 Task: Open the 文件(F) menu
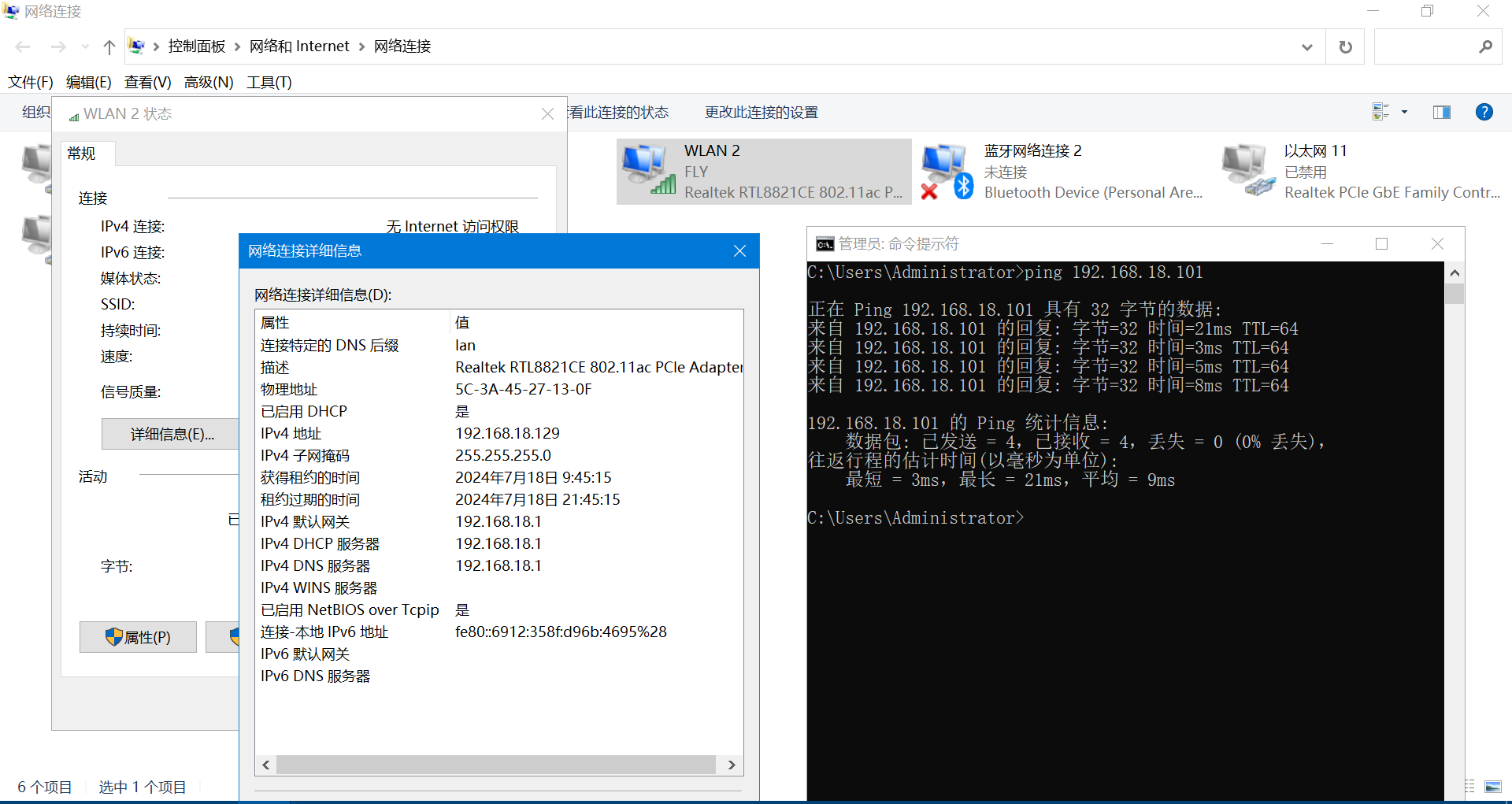tap(31, 82)
